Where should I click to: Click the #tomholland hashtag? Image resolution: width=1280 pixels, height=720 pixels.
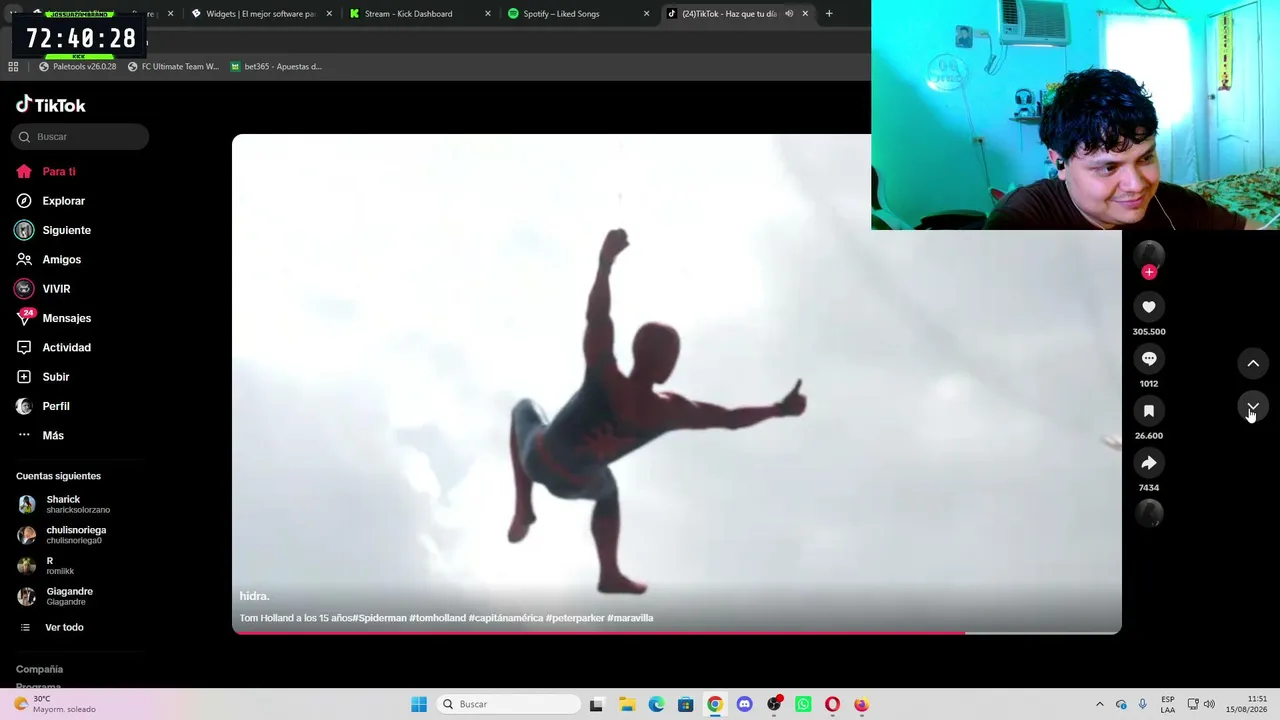point(438,618)
